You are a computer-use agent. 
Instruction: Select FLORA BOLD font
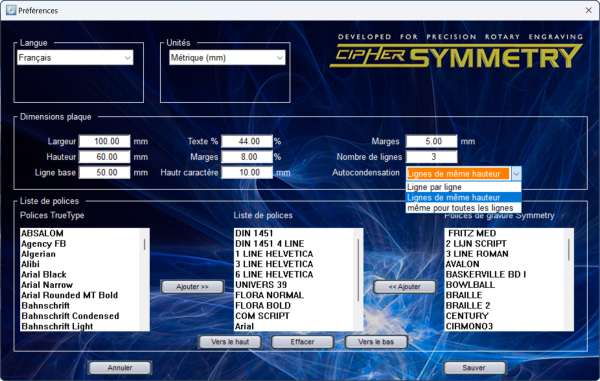click(293, 306)
